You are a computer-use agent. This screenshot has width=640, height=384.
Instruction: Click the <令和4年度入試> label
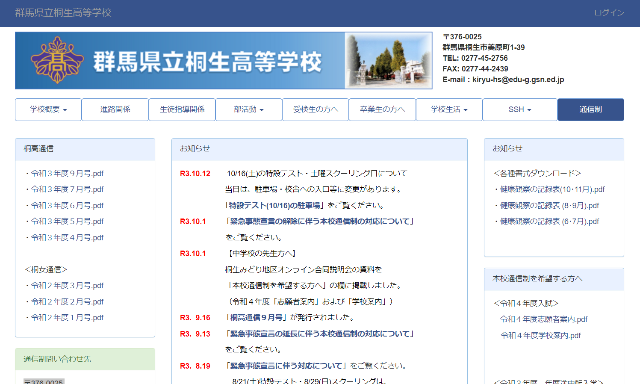(526, 303)
